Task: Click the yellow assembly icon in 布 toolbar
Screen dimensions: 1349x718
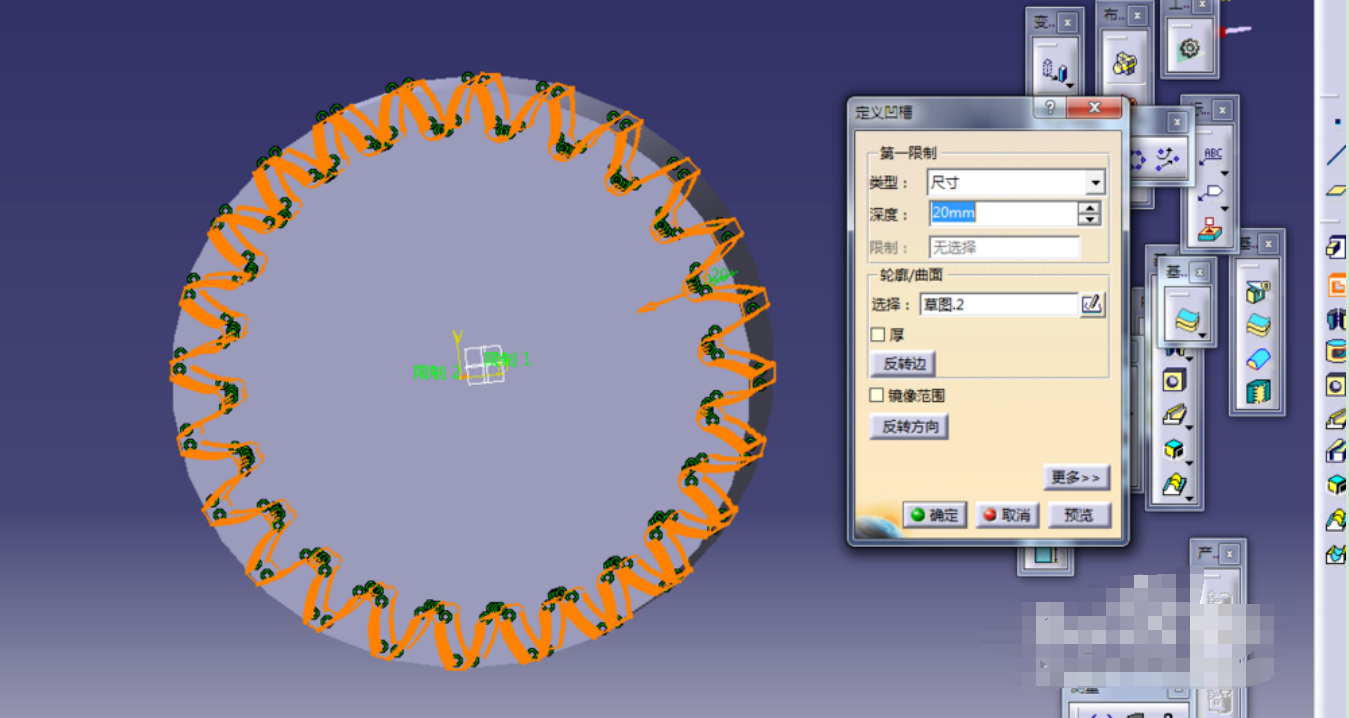Action: (1125, 63)
